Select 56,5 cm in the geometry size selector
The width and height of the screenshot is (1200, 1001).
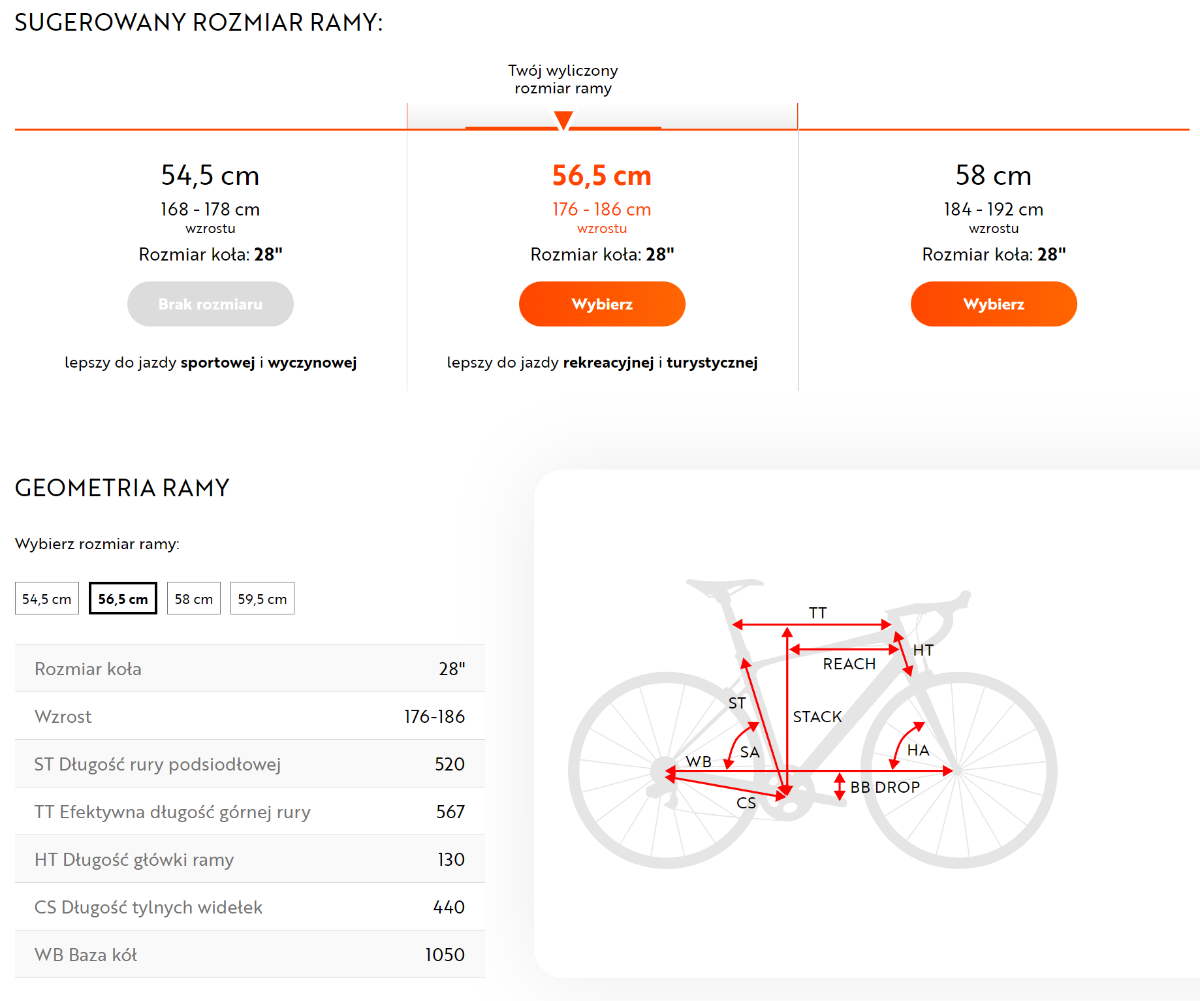[123, 599]
